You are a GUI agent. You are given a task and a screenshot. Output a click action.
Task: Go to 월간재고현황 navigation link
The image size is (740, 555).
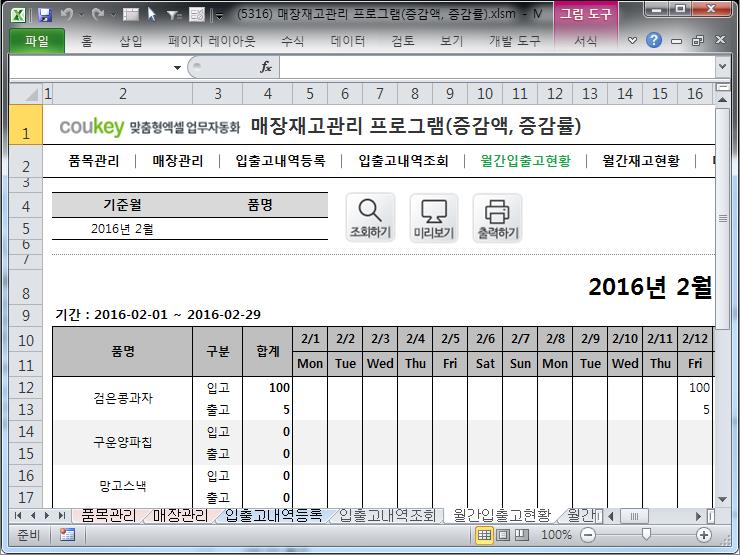pyautogui.click(x=641, y=161)
